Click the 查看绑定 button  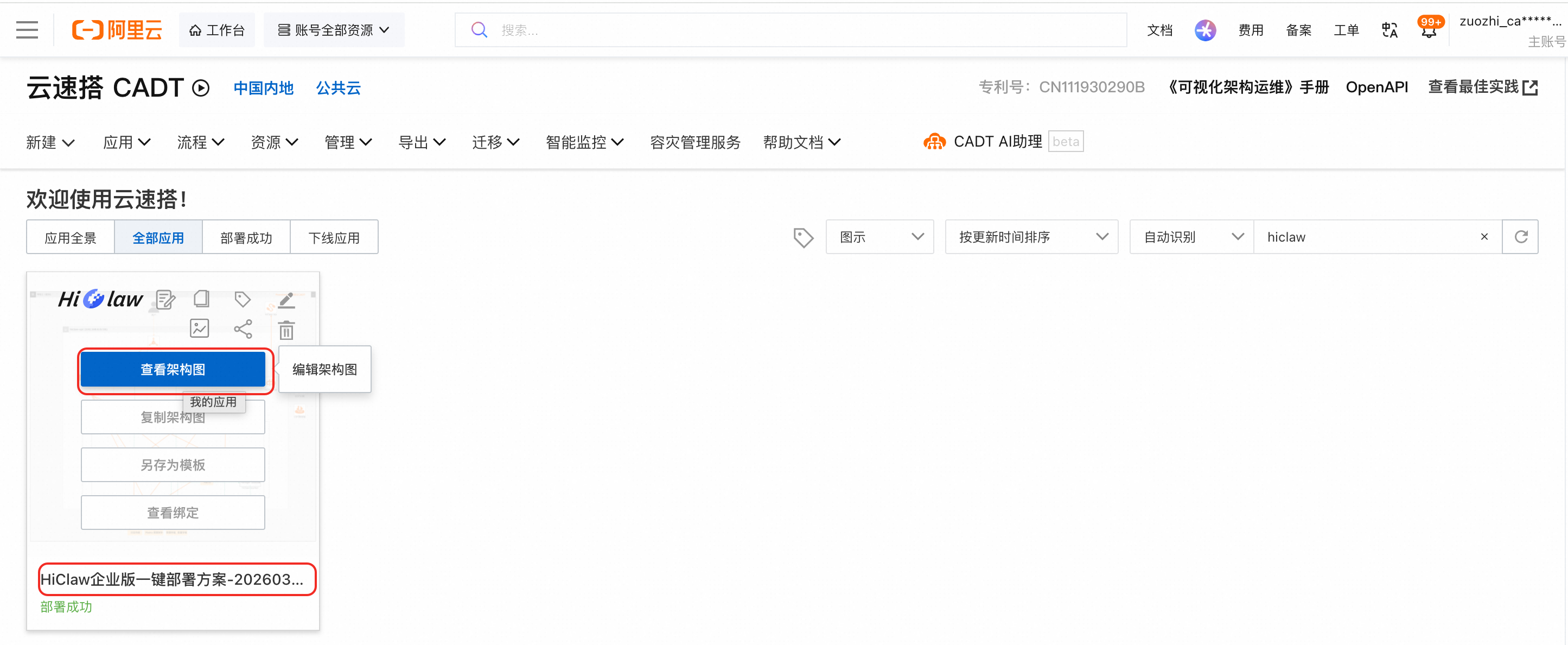[x=173, y=513]
